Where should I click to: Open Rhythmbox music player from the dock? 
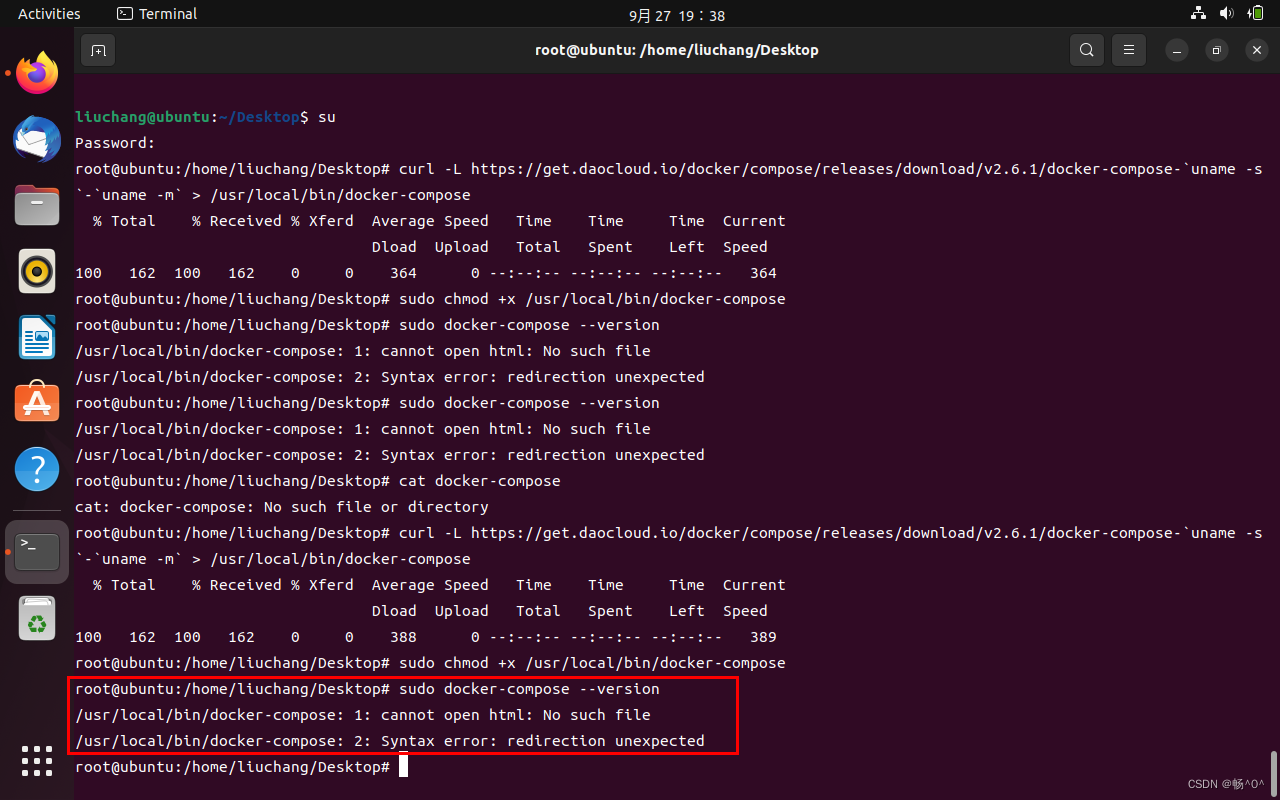click(x=37, y=270)
